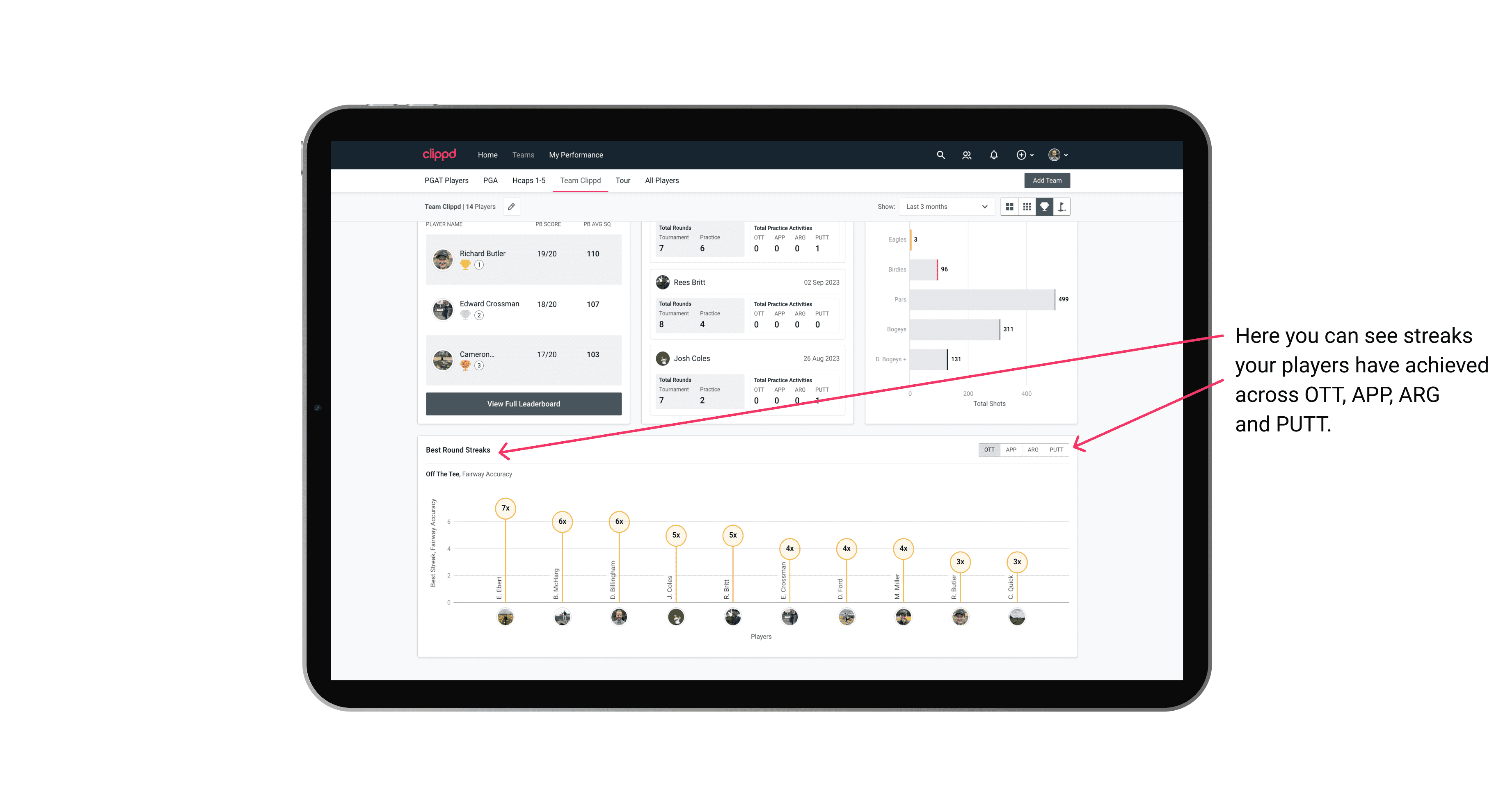Viewport: 1510px width, 812px height.
Task: Toggle the user account avatar menu
Action: [x=1058, y=155]
